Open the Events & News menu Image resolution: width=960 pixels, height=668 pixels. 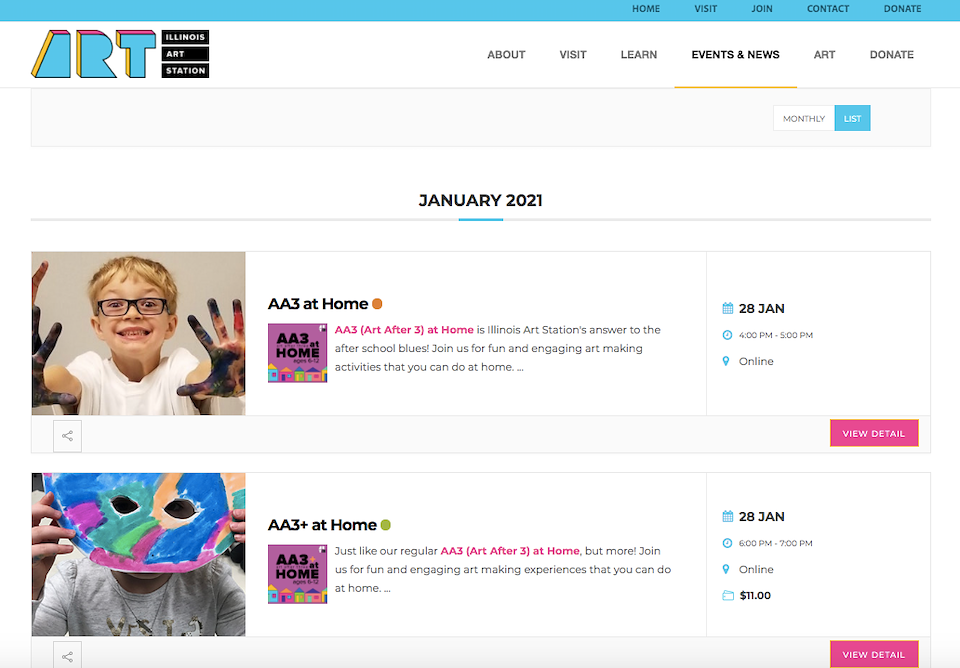[x=735, y=54]
